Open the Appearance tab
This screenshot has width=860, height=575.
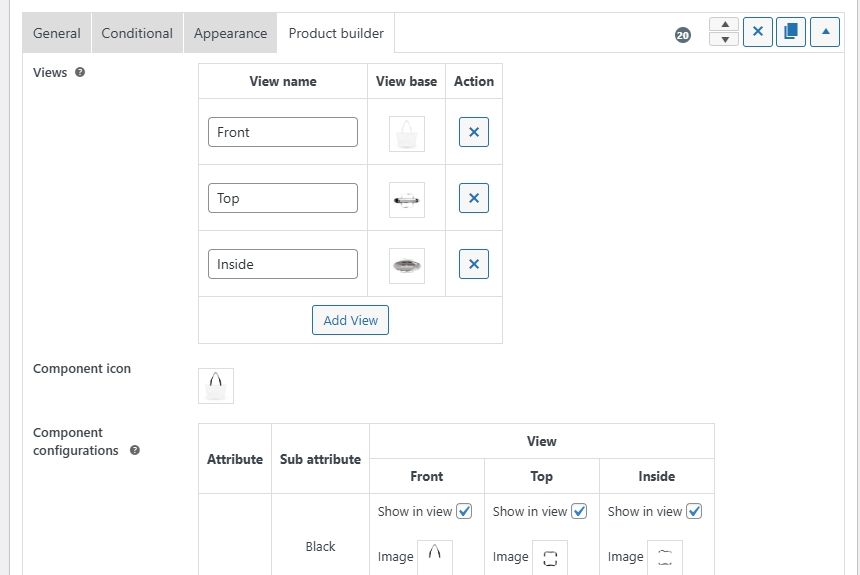click(230, 33)
